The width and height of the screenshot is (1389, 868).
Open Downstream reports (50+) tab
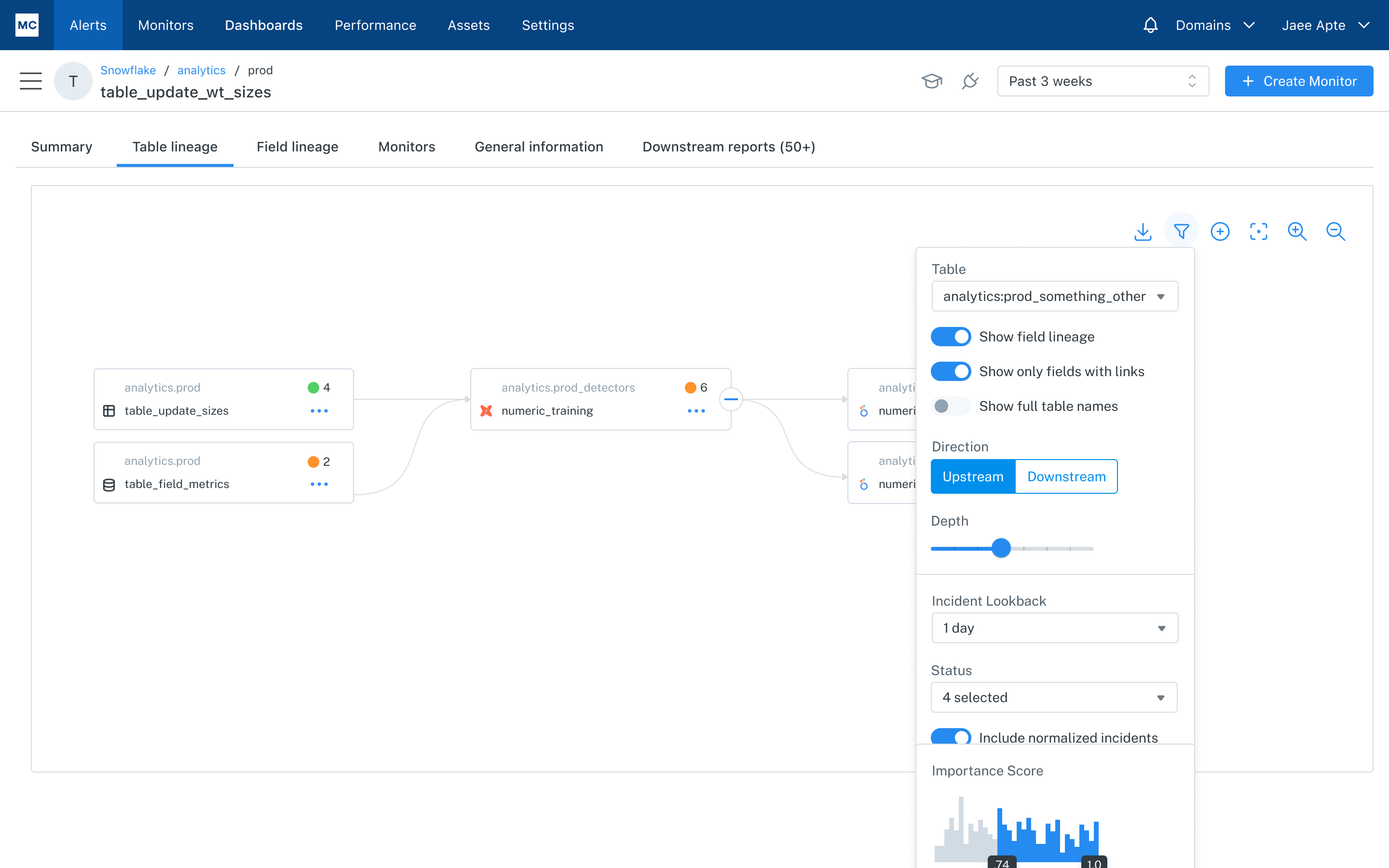point(728,147)
